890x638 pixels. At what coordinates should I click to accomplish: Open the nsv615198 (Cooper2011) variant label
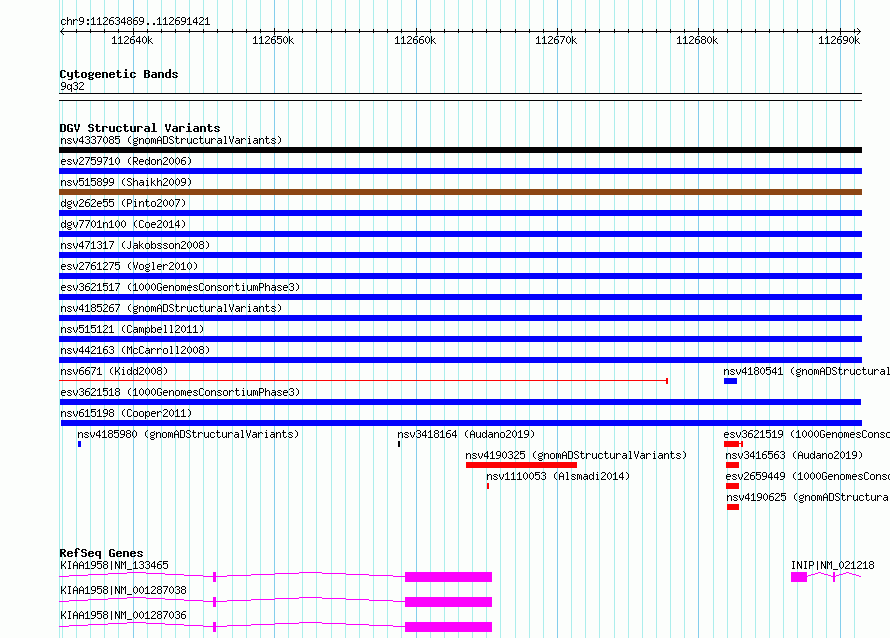pos(126,413)
